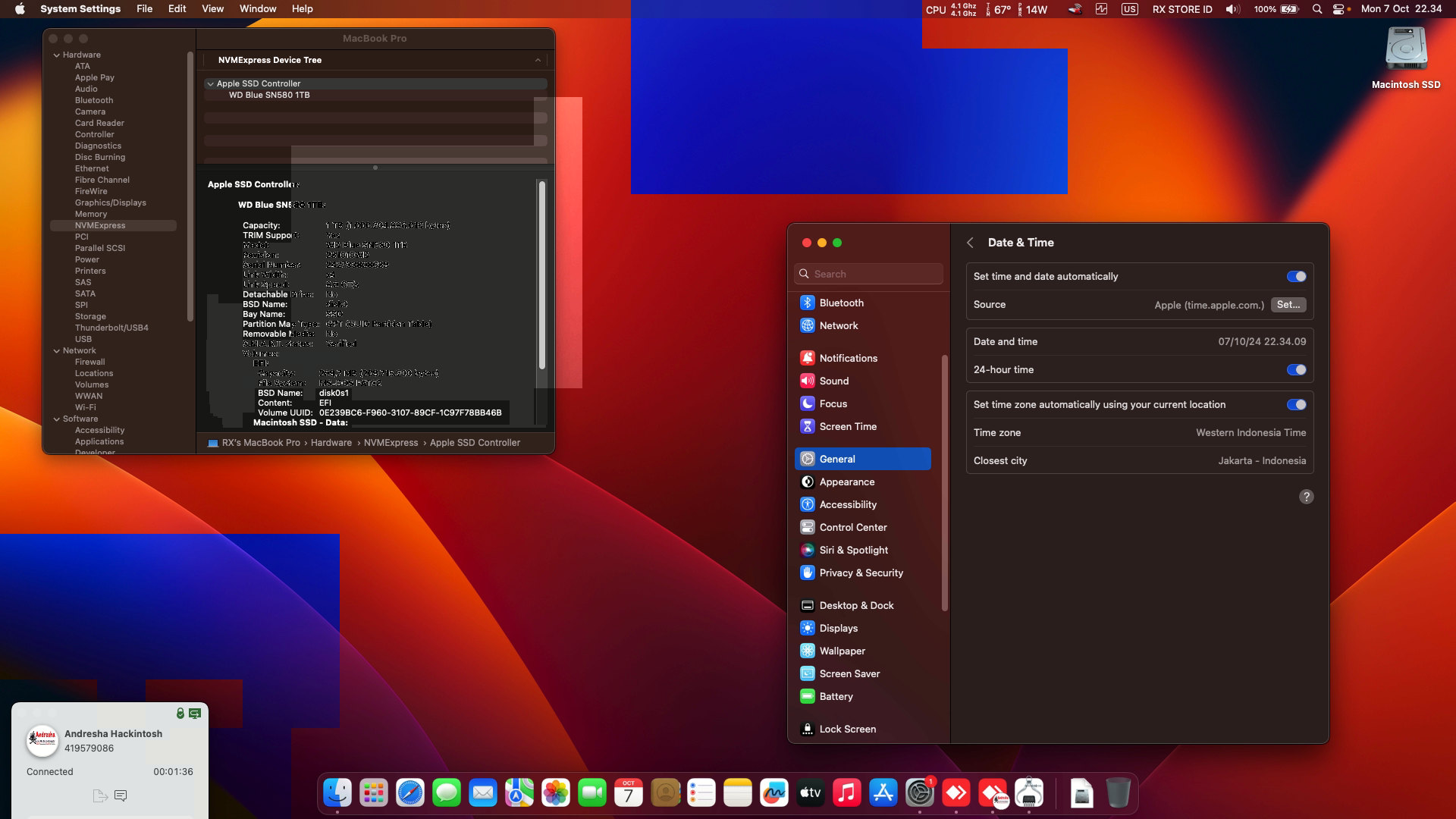Open Desktop & Dock settings
1456x819 pixels.
pos(863,605)
